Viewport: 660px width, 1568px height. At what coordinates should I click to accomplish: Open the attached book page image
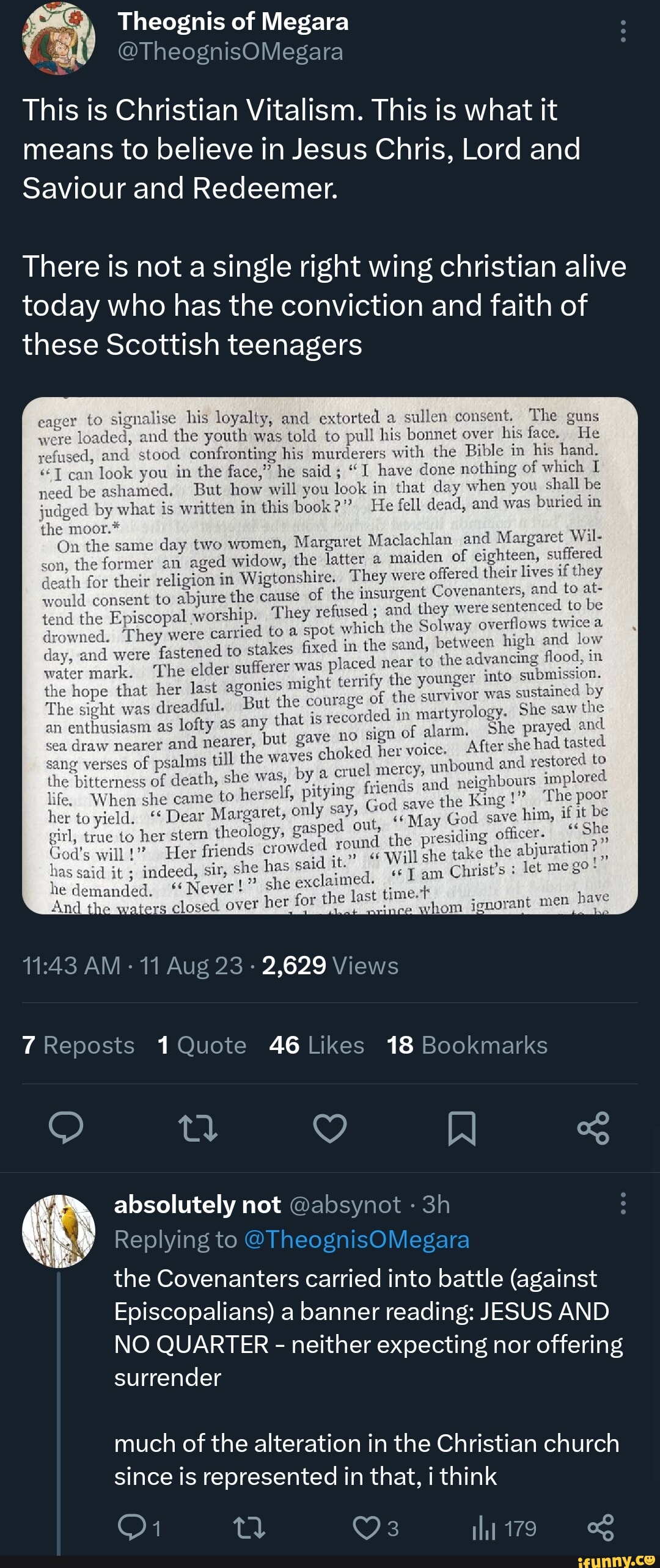pyautogui.click(x=330, y=655)
